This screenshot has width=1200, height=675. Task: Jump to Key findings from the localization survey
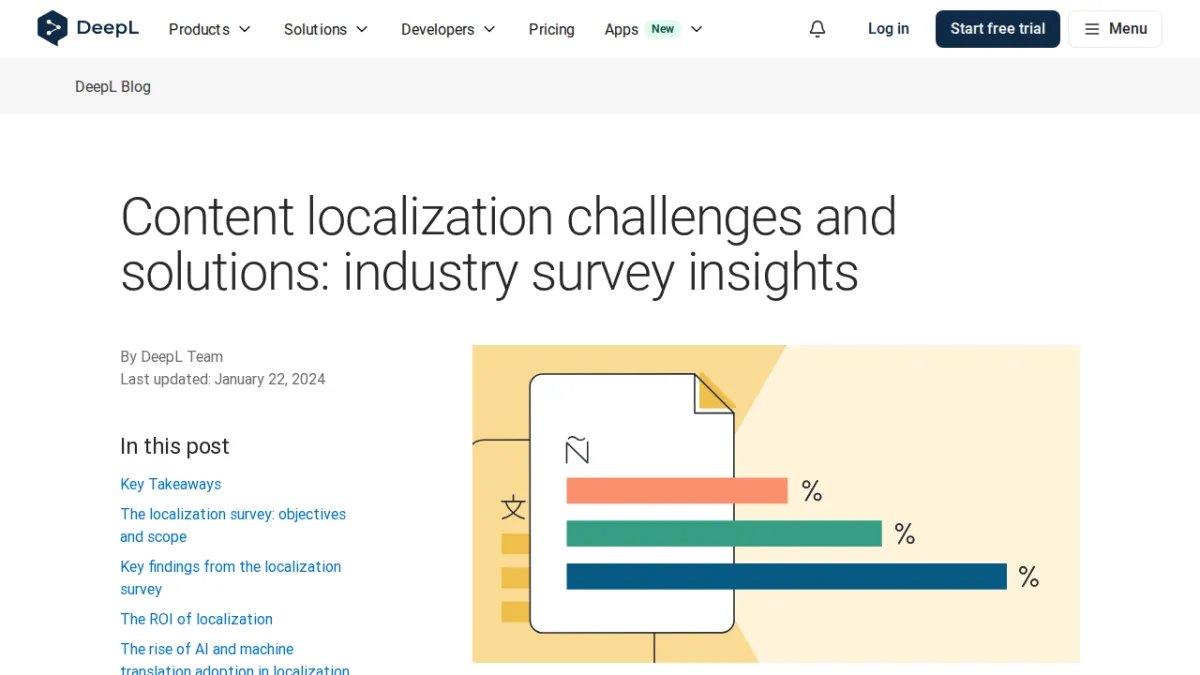point(231,578)
